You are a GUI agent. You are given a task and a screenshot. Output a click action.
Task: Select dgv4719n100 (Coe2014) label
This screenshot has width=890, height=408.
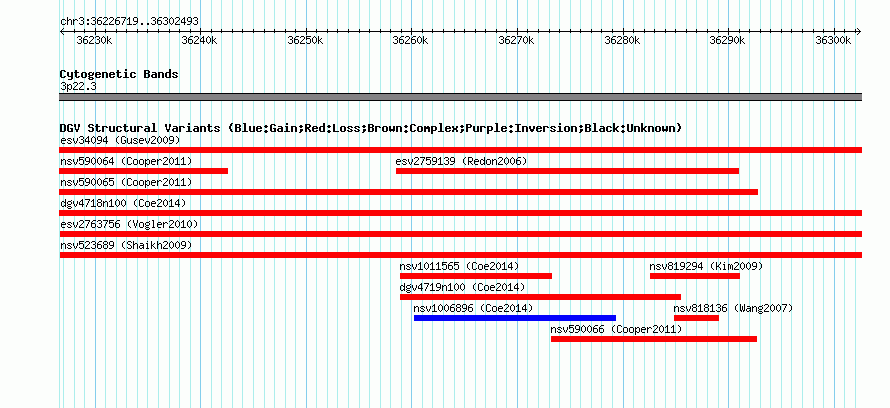point(462,287)
